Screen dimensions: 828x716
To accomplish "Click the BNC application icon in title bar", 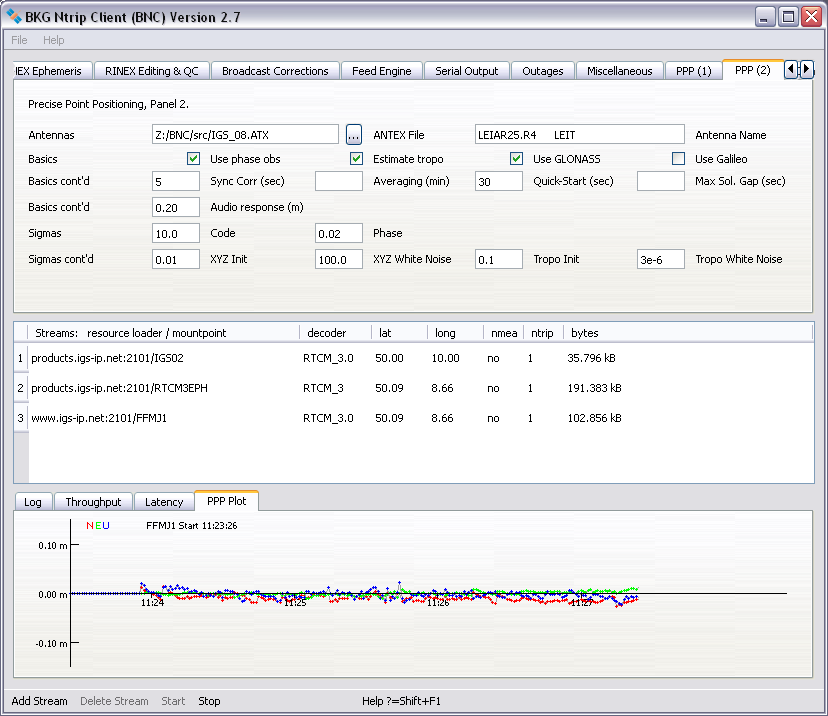I will [x=15, y=16].
